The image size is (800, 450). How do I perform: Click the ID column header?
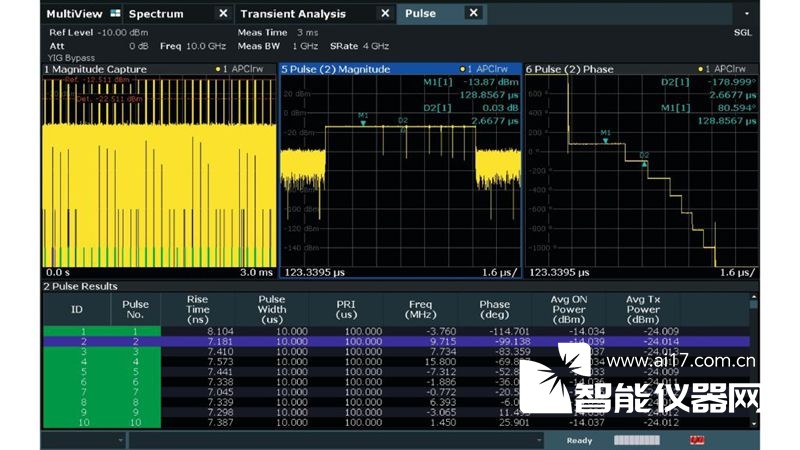pyautogui.click(x=77, y=309)
